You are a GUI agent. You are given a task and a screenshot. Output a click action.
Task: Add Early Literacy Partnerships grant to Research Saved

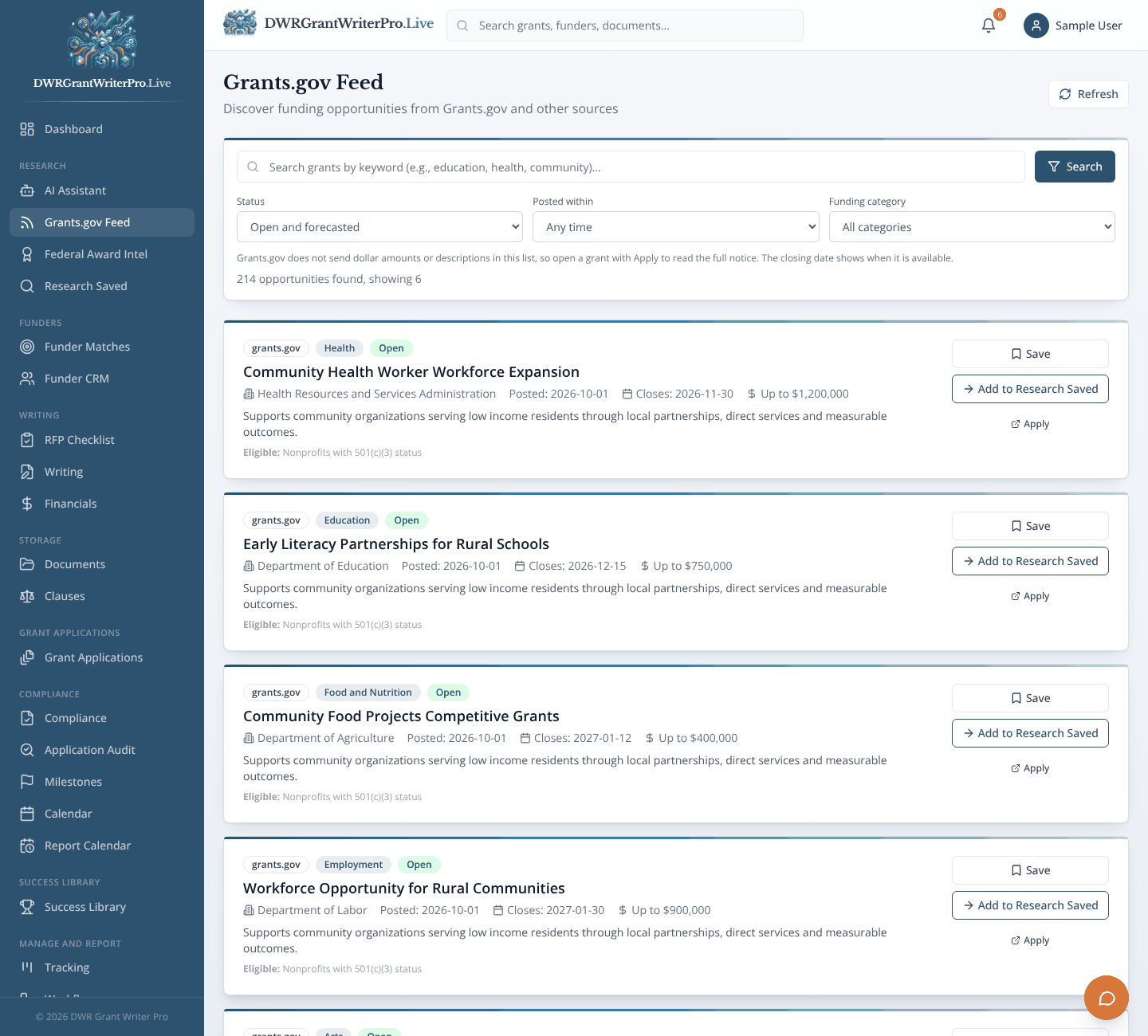tap(1030, 561)
